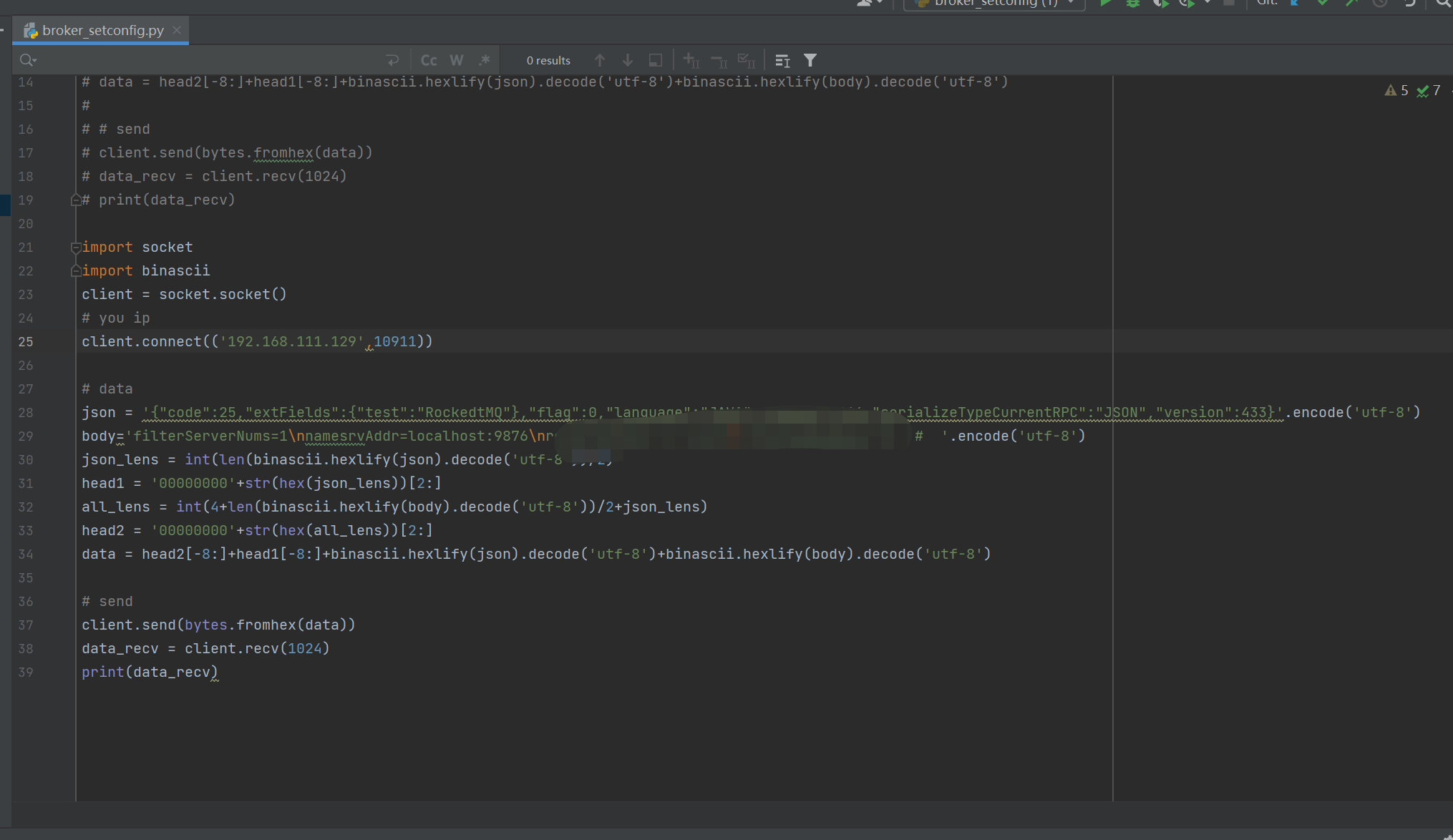The image size is (1453, 840).
Task: Open warnings indicator showing 5
Action: tap(1396, 90)
